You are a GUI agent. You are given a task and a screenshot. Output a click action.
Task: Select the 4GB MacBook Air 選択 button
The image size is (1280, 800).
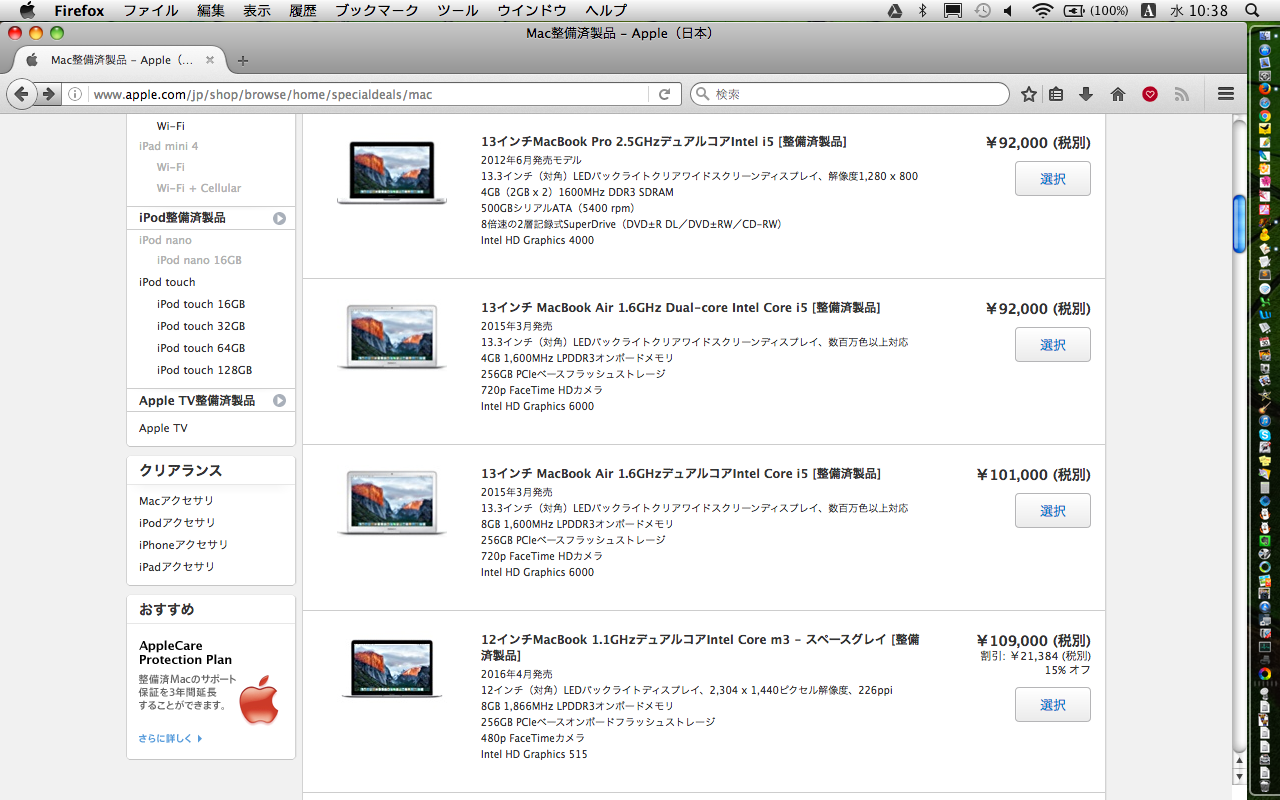click(1053, 345)
